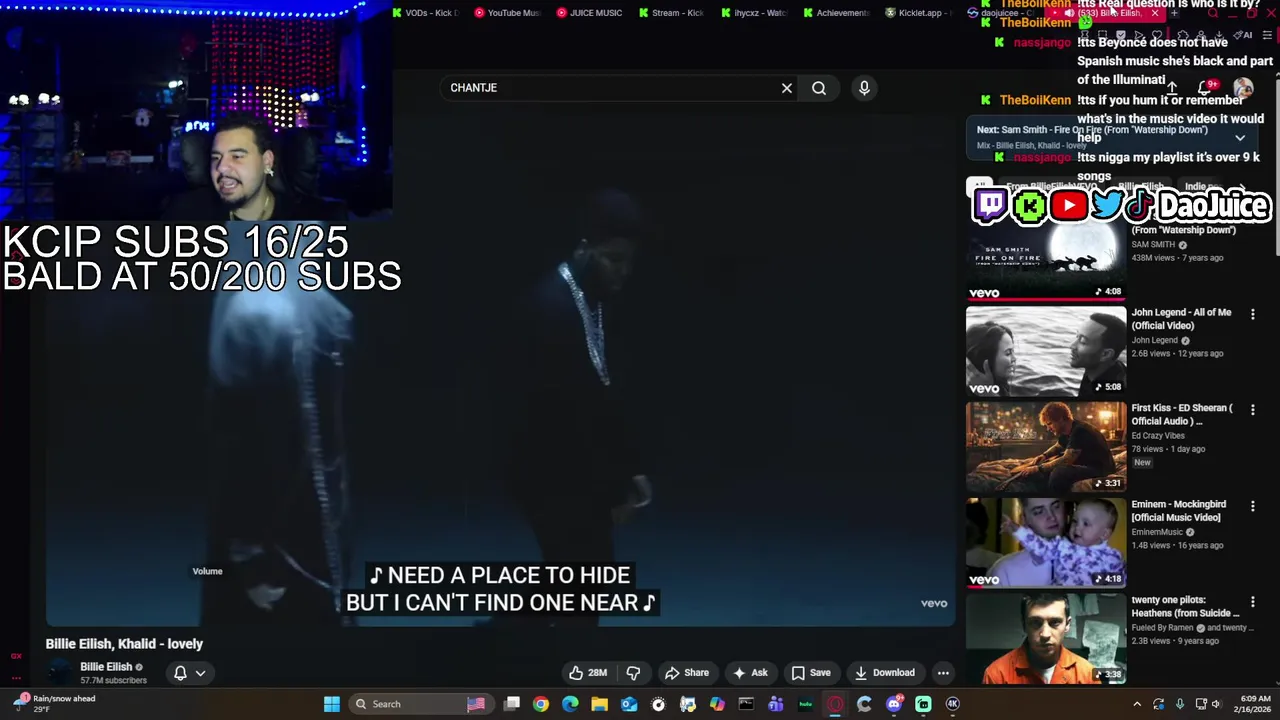Screen dimensions: 1280x720
Task: Click the Twitter bird logo in overlay
Action: pyautogui.click(x=1107, y=205)
